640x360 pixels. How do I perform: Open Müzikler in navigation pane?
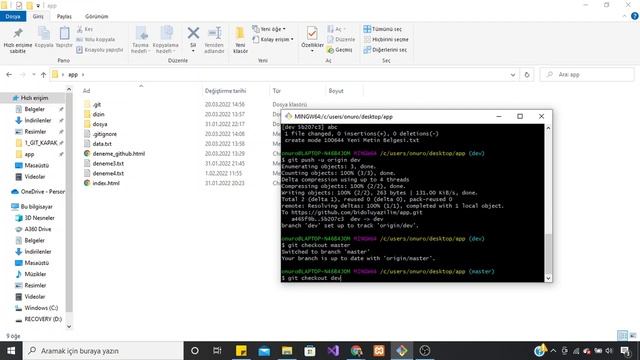click(x=35, y=274)
